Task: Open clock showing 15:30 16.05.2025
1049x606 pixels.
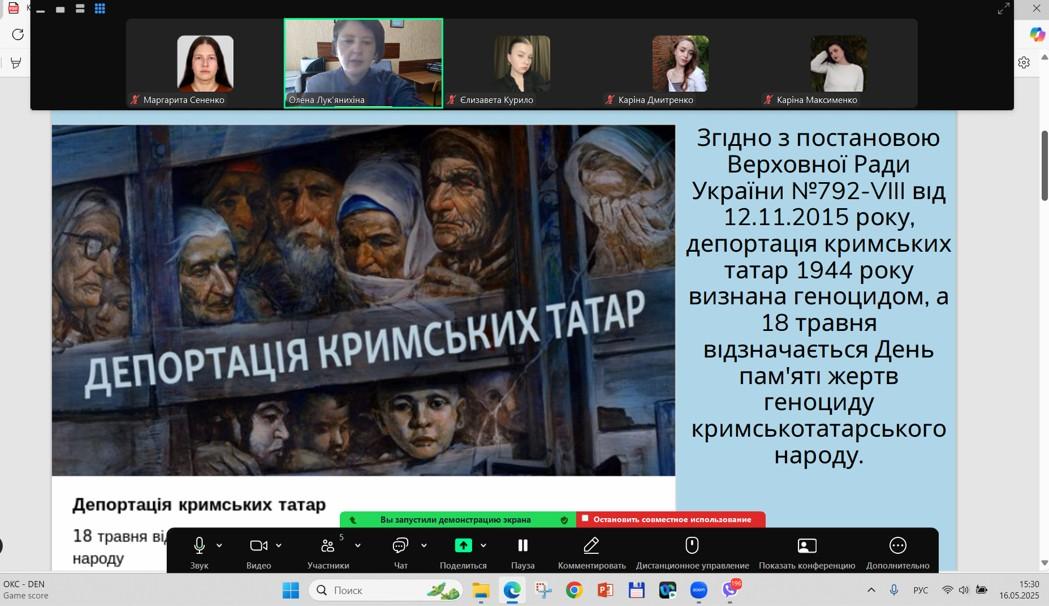Action: 1020,590
